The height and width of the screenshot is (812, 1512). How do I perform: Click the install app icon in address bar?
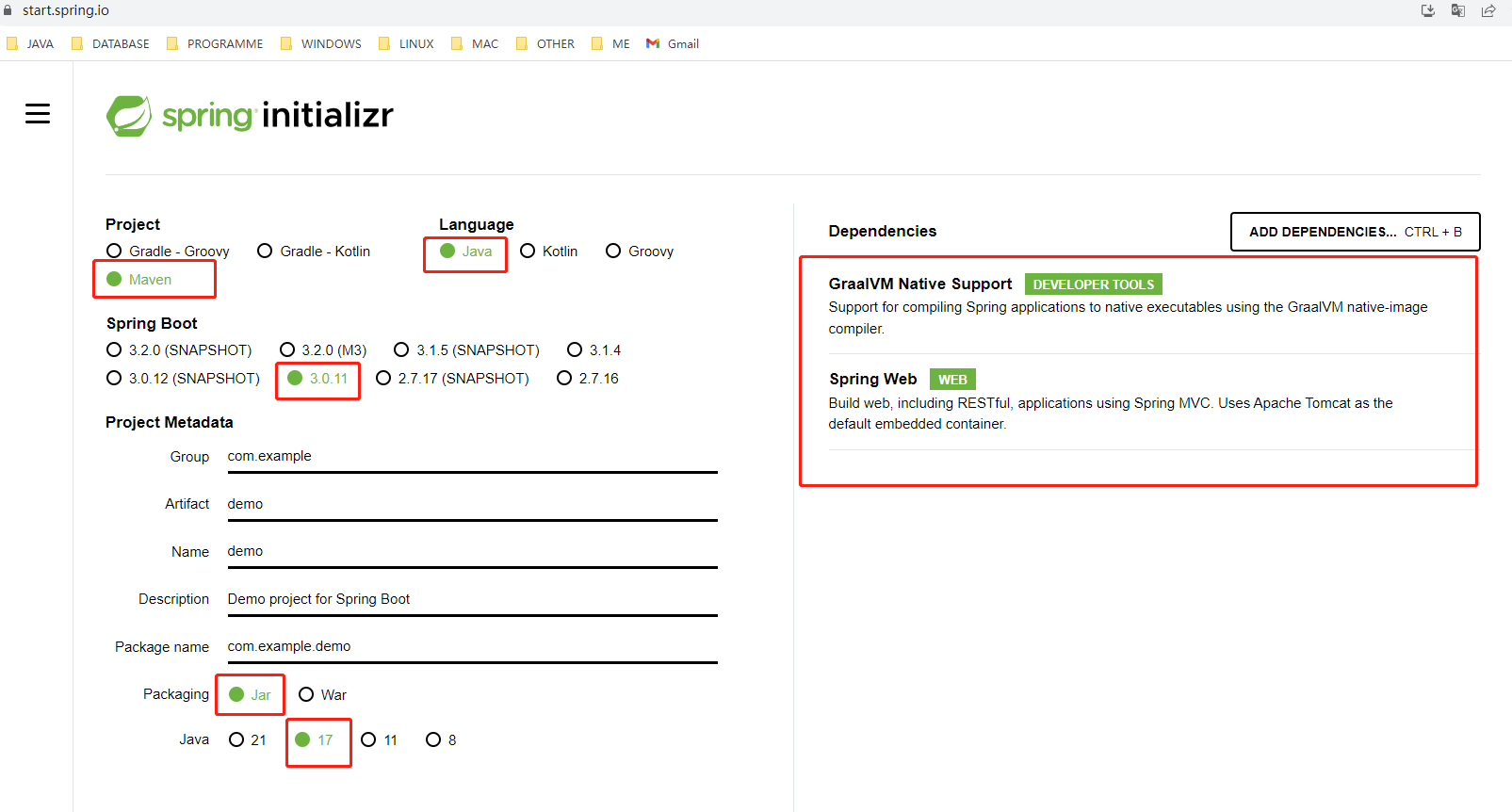(x=1427, y=11)
